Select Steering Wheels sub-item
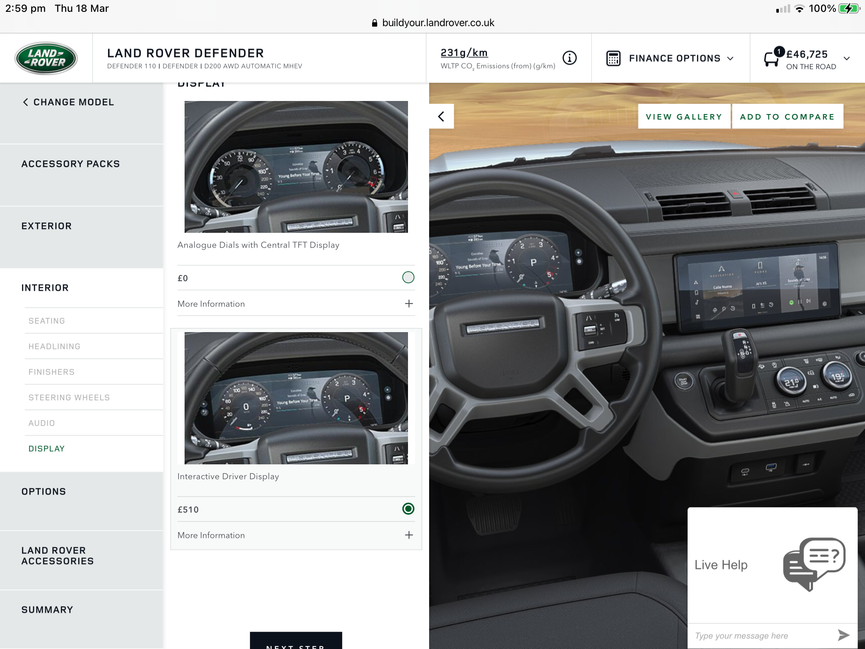The width and height of the screenshot is (865, 649). point(94,397)
